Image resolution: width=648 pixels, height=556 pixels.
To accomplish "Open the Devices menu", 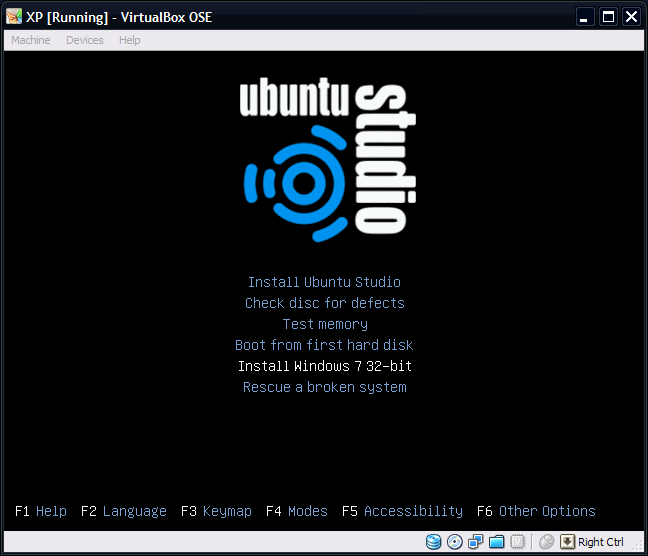I will click(x=85, y=40).
